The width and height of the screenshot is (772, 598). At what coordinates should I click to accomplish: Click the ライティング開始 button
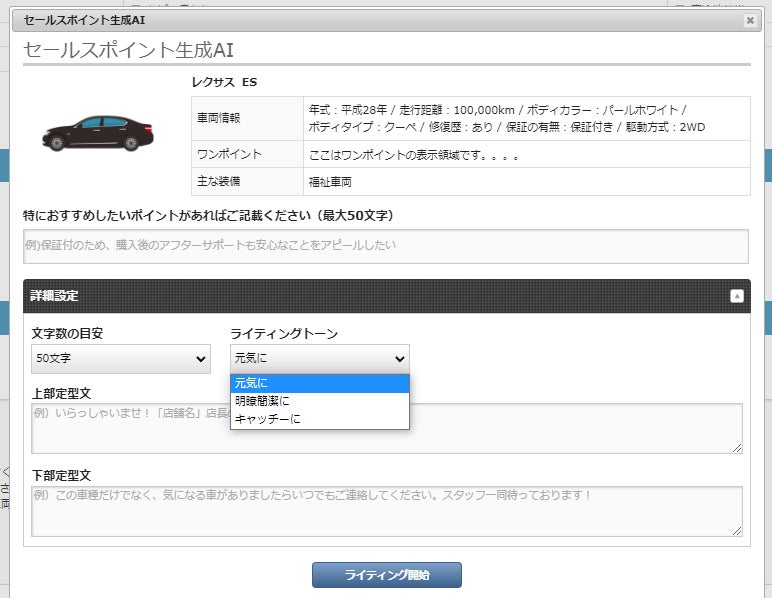(x=387, y=575)
